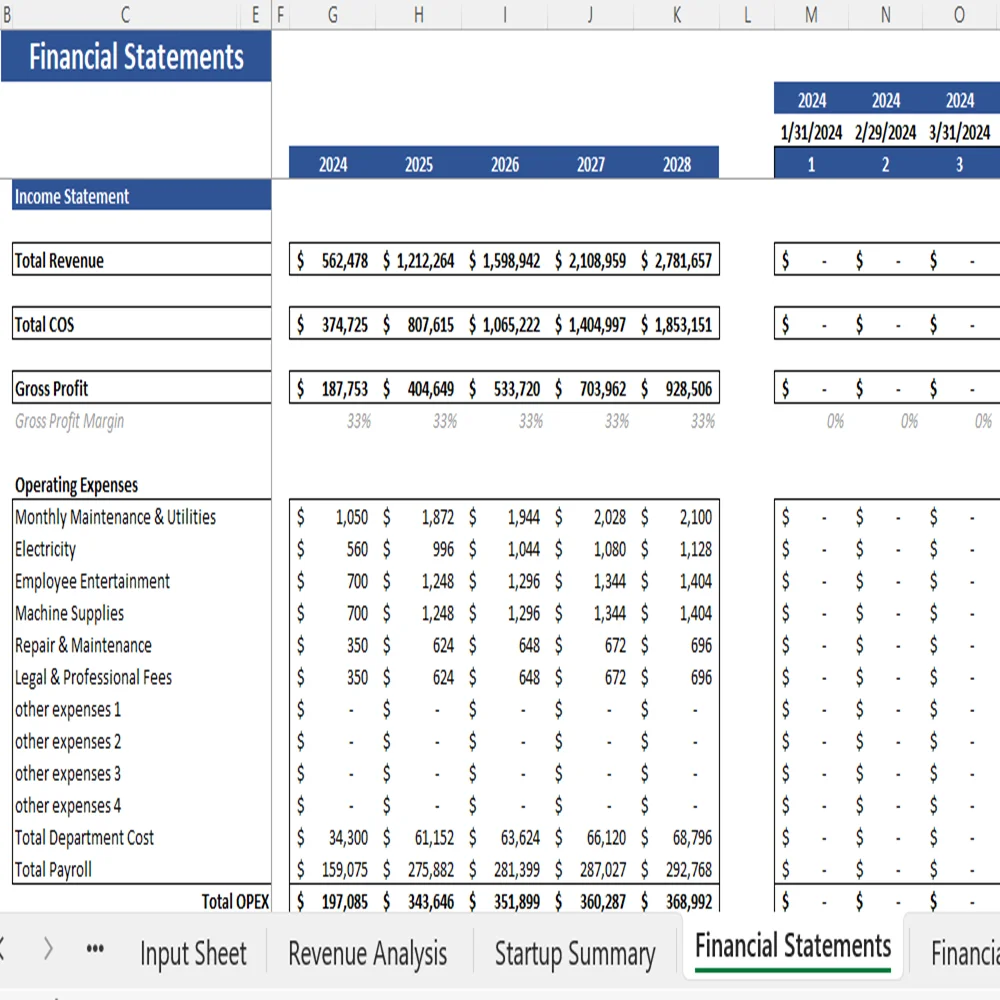The height and width of the screenshot is (1000, 1000).
Task: Select the Total OPEX label
Action: [235, 901]
